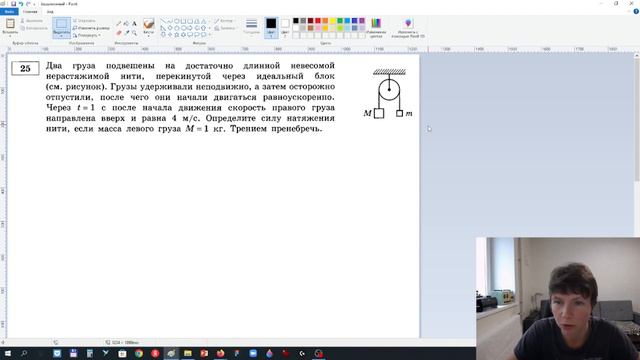
Task: Click Redo arrow in quick access toolbar
Action: point(28,4)
